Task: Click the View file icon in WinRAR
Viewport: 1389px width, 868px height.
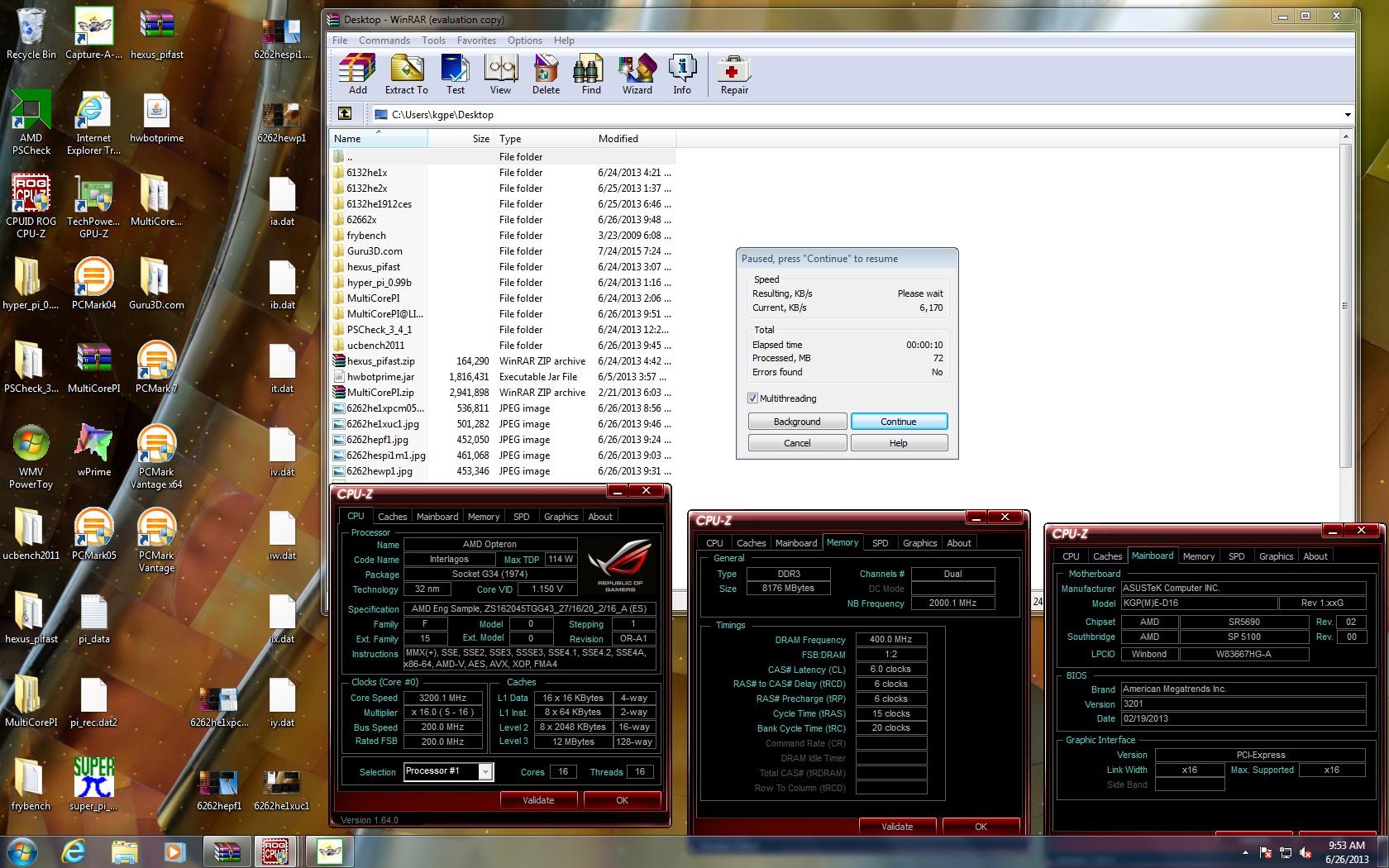Action: tap(500, 74)
